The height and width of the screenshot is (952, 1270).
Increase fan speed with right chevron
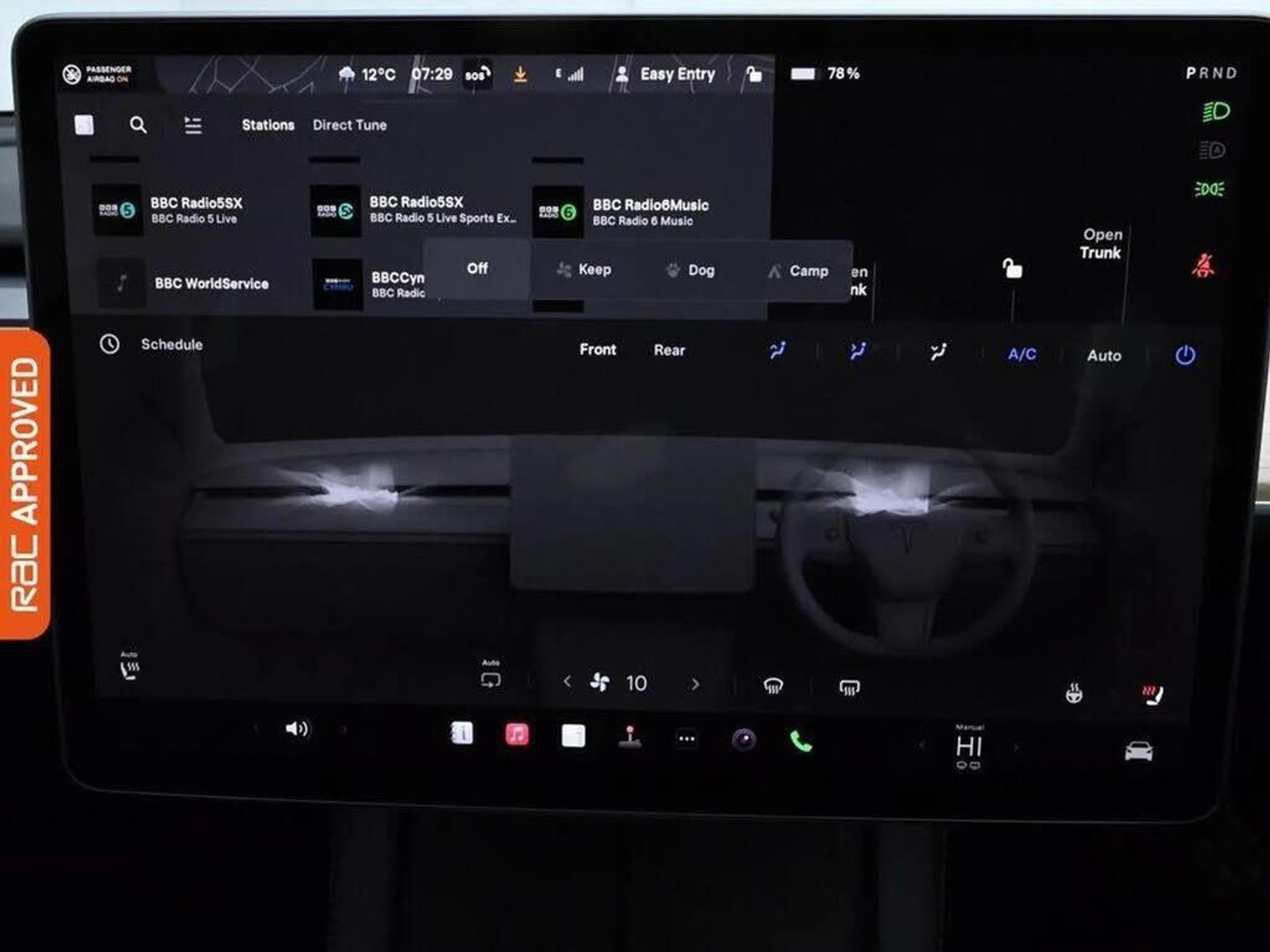(x=695, y=683)
